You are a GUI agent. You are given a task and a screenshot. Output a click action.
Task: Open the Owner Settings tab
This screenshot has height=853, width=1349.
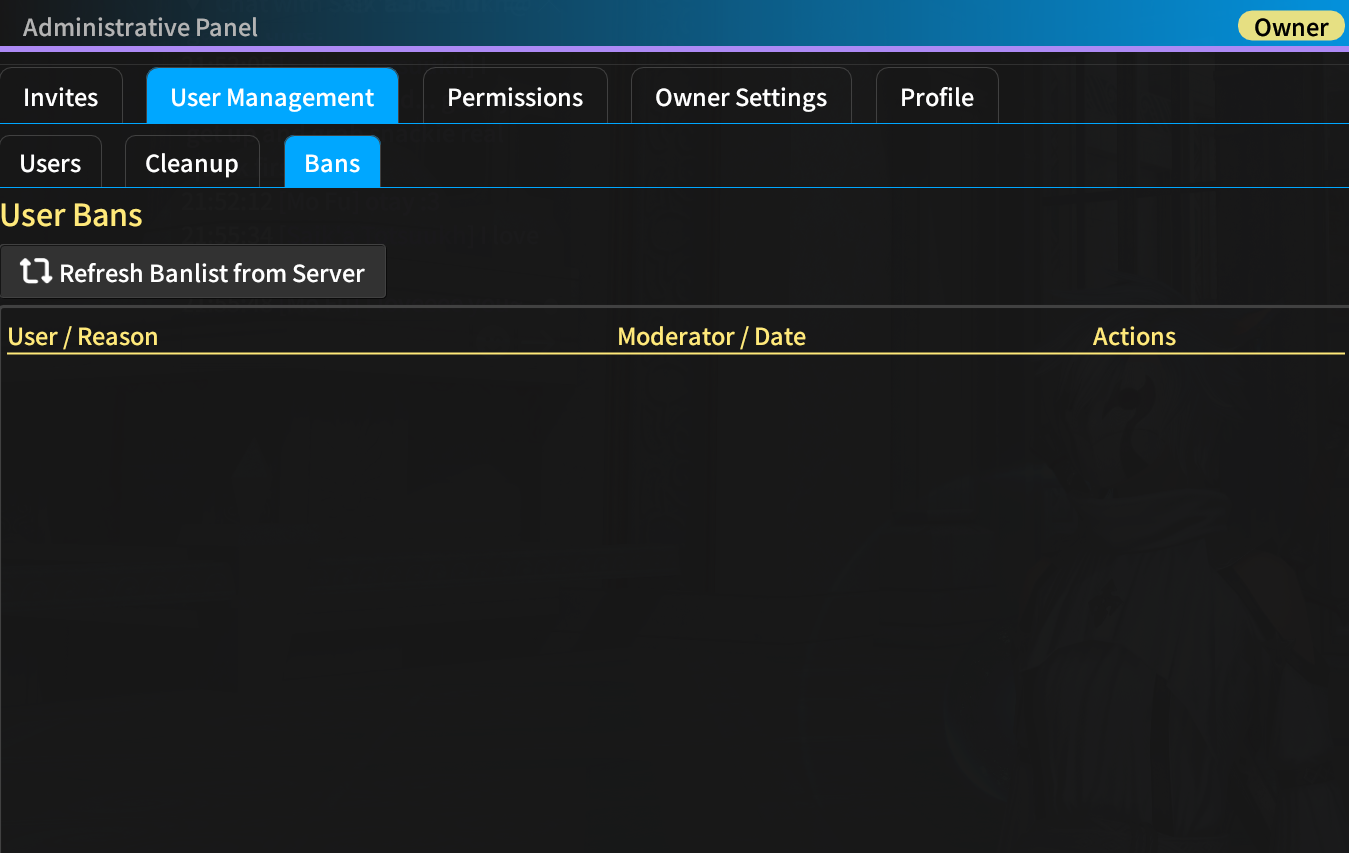coord(741,96)
